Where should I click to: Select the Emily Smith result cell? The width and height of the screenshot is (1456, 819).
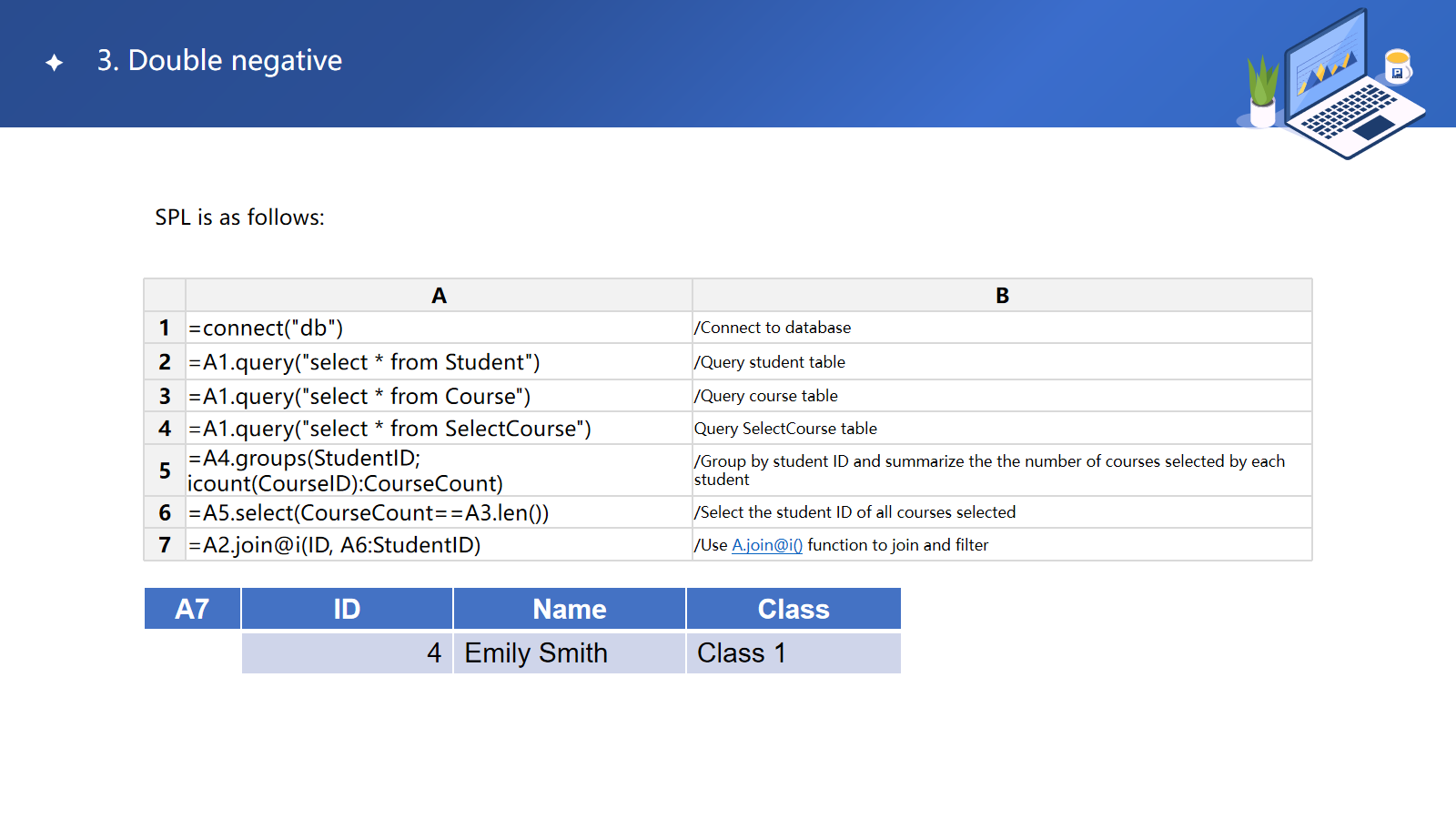[569, 653]
